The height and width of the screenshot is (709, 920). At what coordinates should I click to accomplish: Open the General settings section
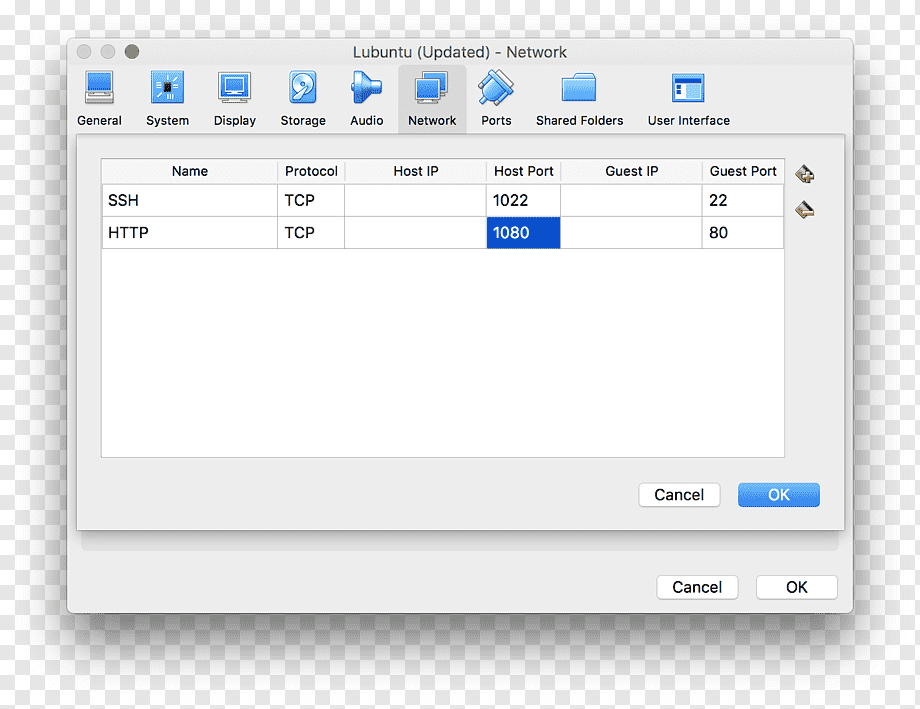click(x=99, y=99)
